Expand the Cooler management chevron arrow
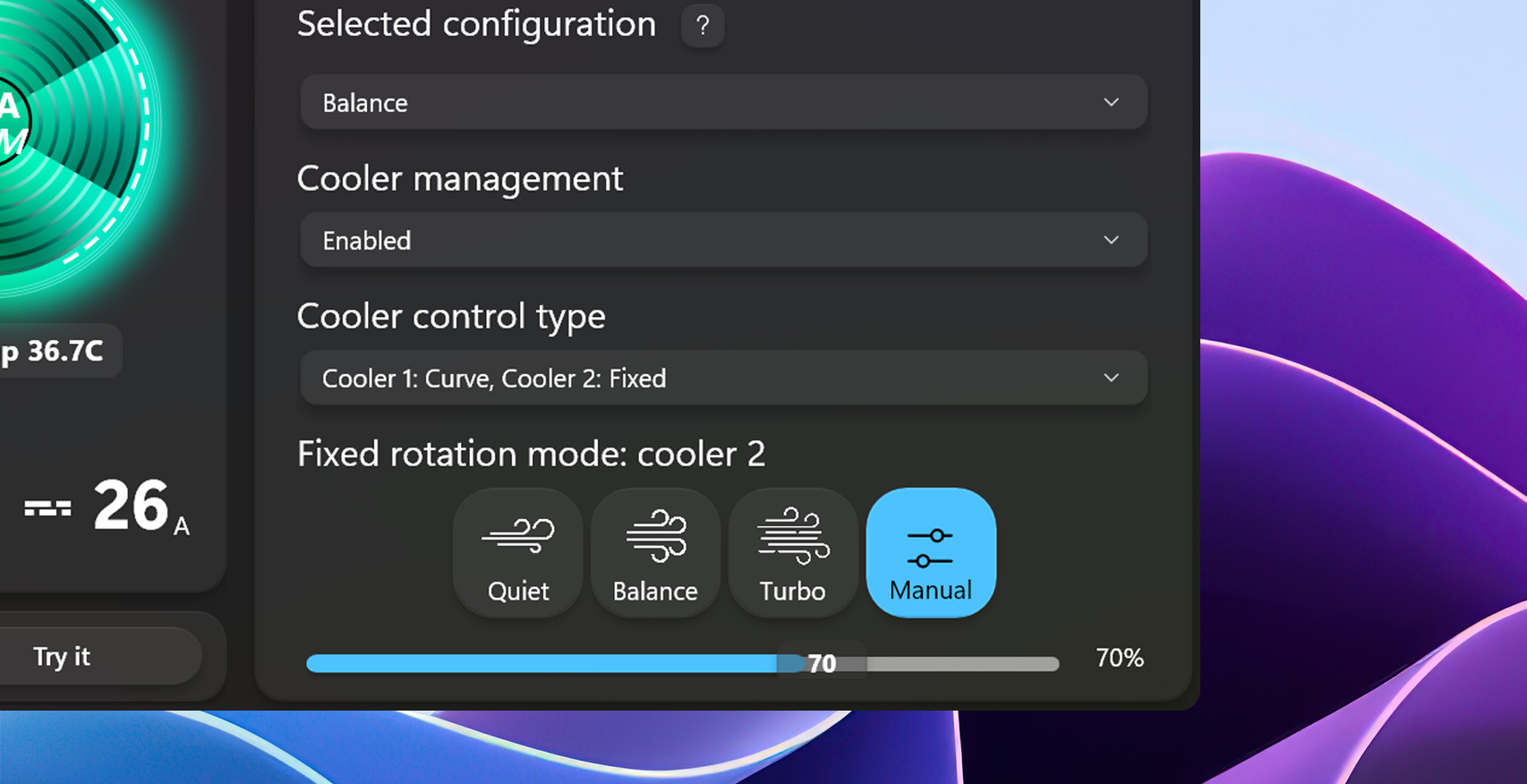This screenshot has width=1527, height=784. 1111,240
